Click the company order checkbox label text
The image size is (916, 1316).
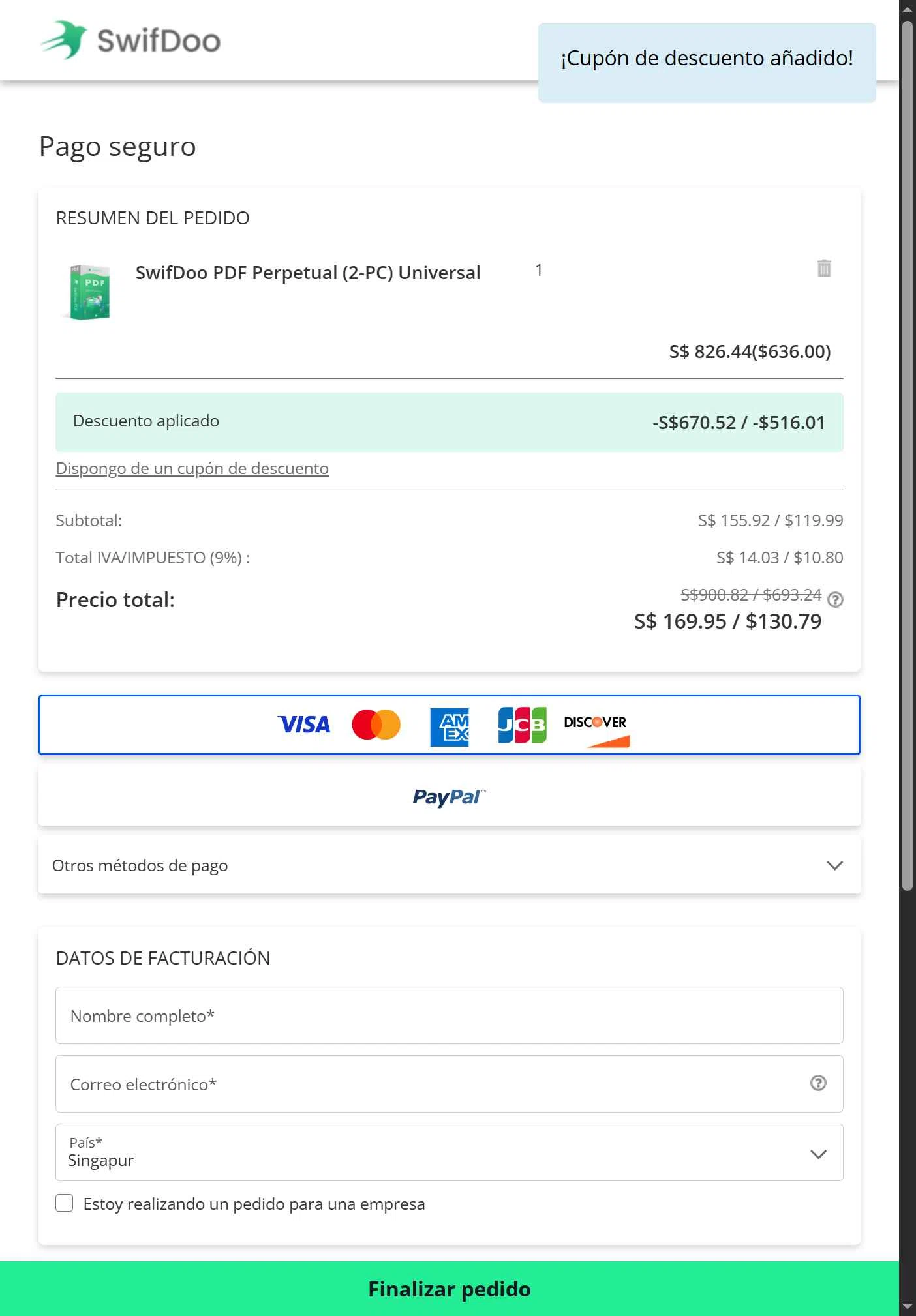[x=254, y=1204]
